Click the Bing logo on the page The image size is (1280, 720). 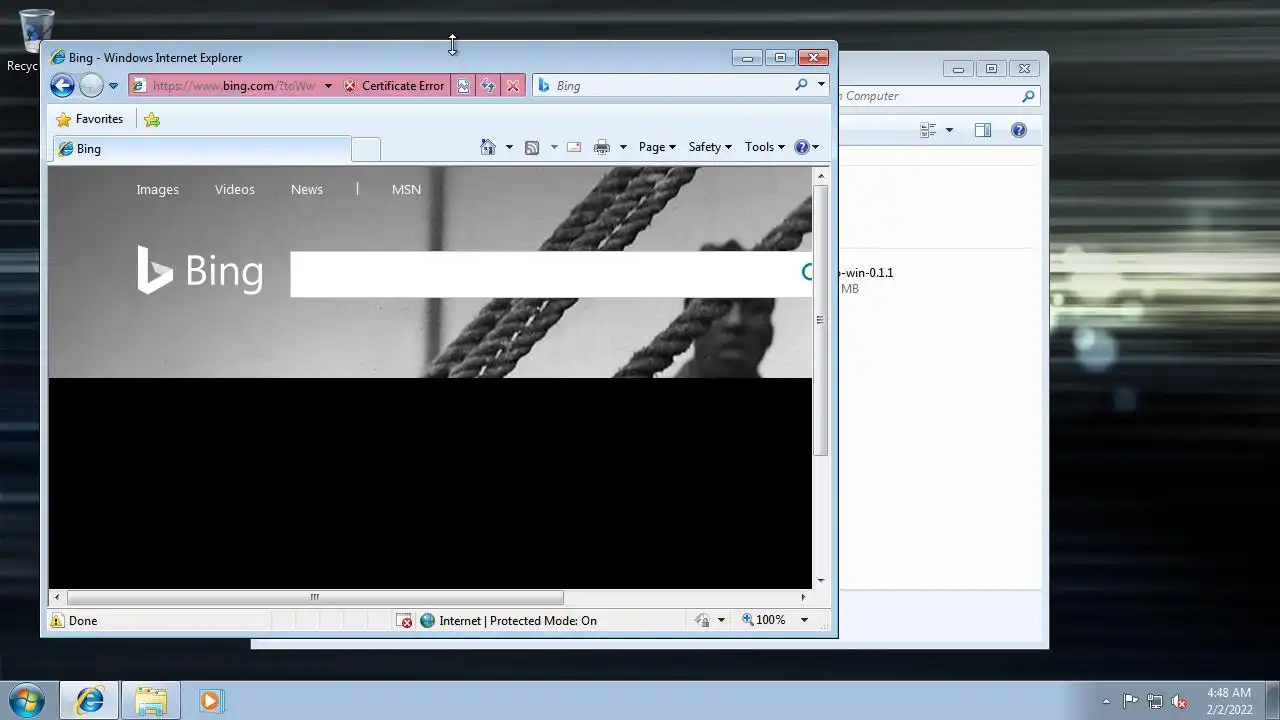pos(200,270)
